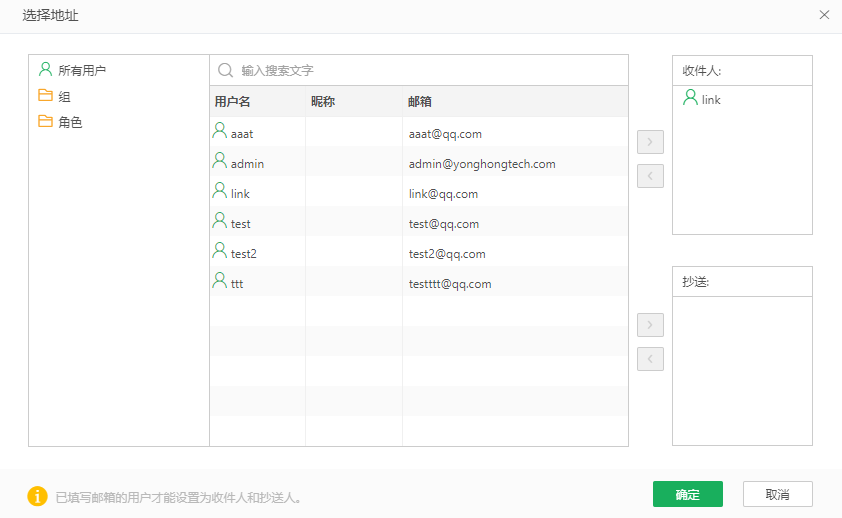
Task: Click the info icon at the bottom
Action: pyautogui.click(x=37, y=497)
